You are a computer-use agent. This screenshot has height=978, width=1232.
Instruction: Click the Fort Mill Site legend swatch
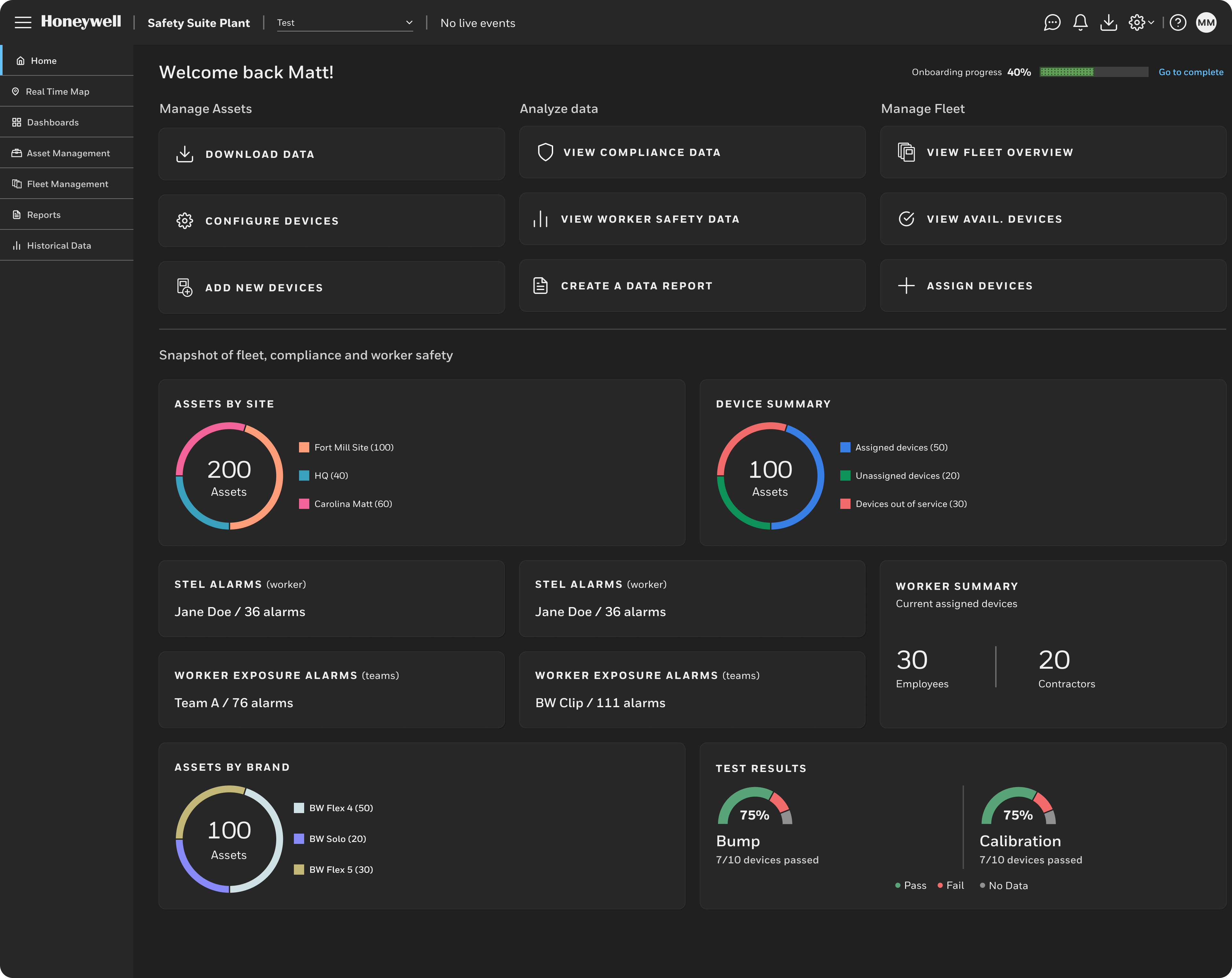pyautogui.click(x=304, y=448)
